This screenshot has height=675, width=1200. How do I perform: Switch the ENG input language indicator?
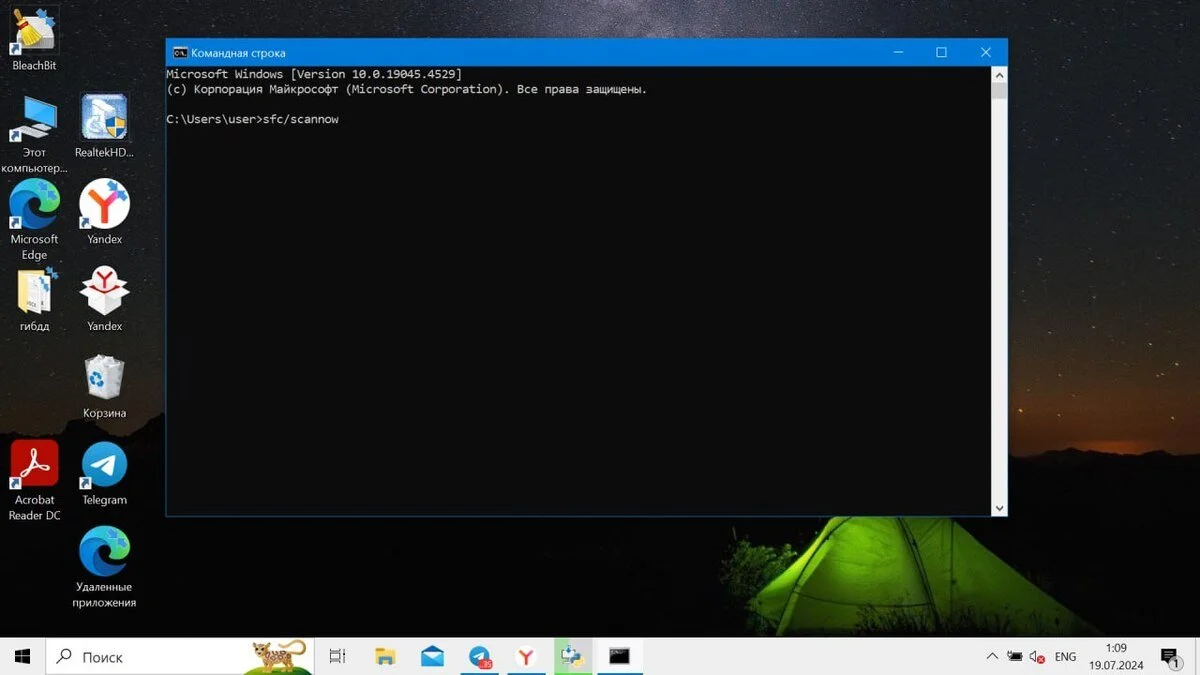[1065, 657]
